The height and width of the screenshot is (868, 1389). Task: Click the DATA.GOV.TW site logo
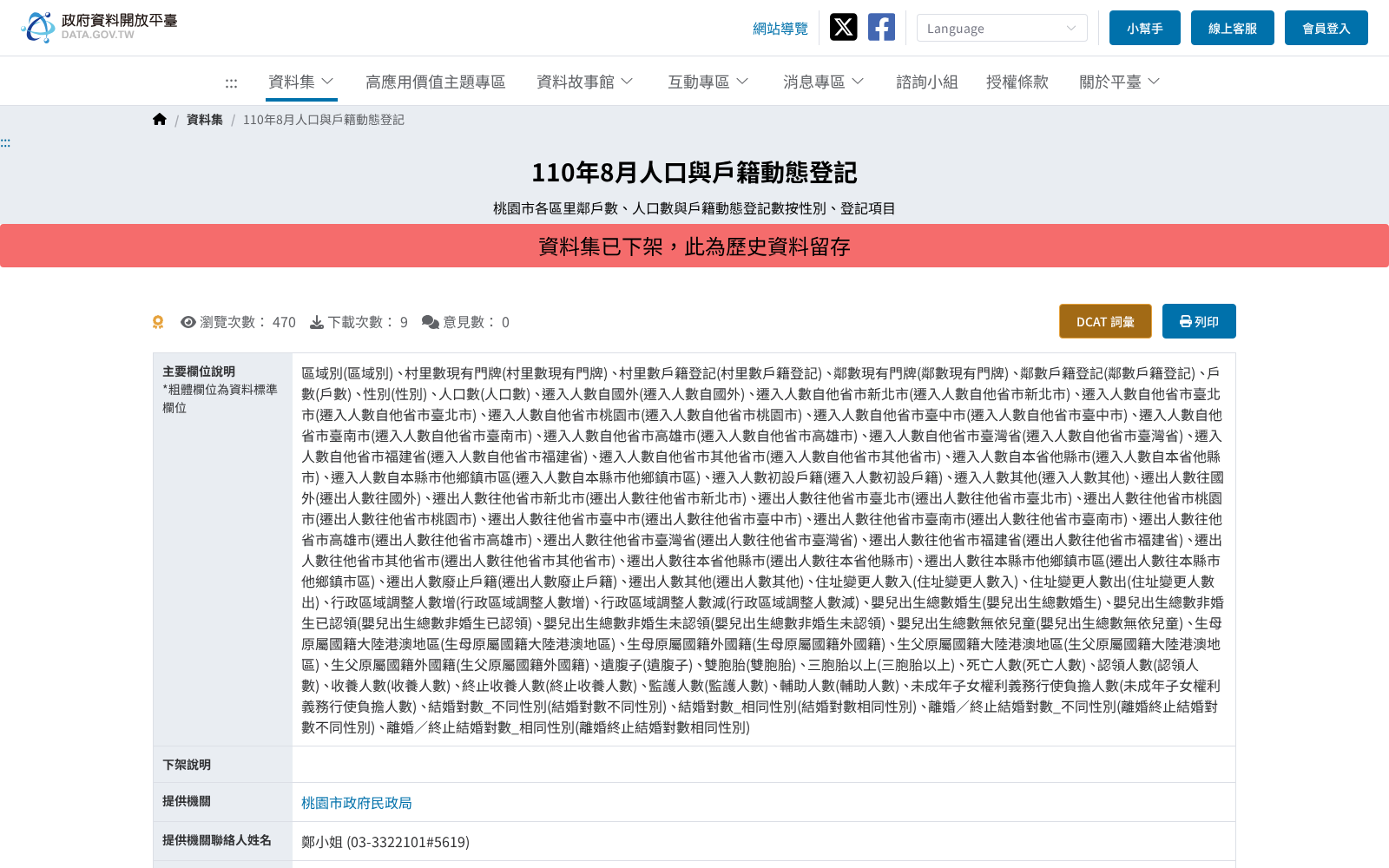[x=99, y=27]
